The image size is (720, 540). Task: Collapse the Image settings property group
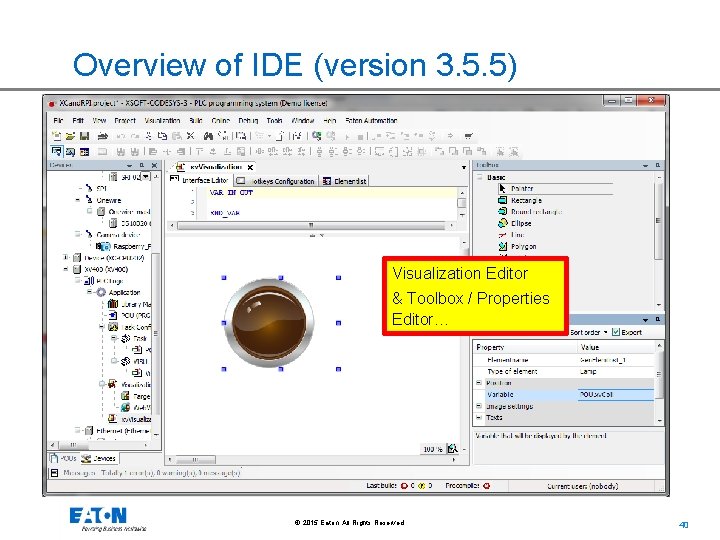point(478,406)
